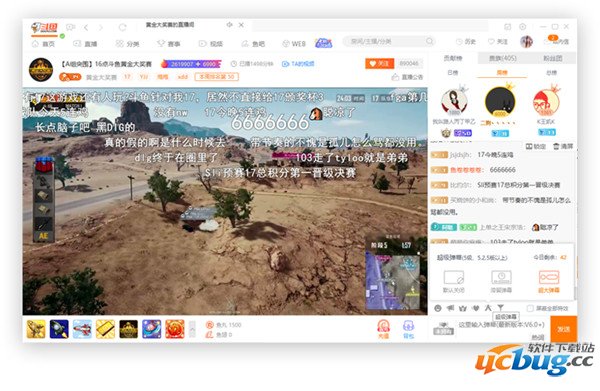Send the red-and-white plane gift

click(82, 329)
